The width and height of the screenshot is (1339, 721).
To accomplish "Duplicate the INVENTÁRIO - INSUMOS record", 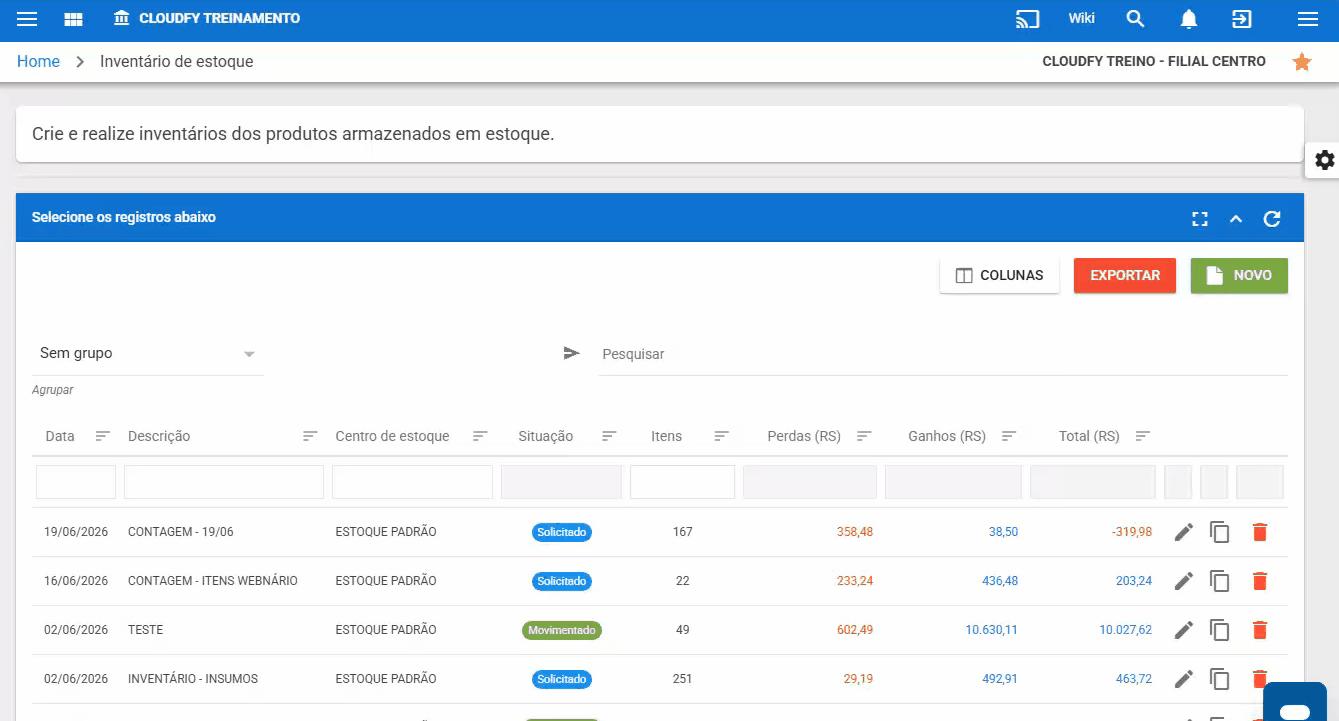I will coord(1220,679).
